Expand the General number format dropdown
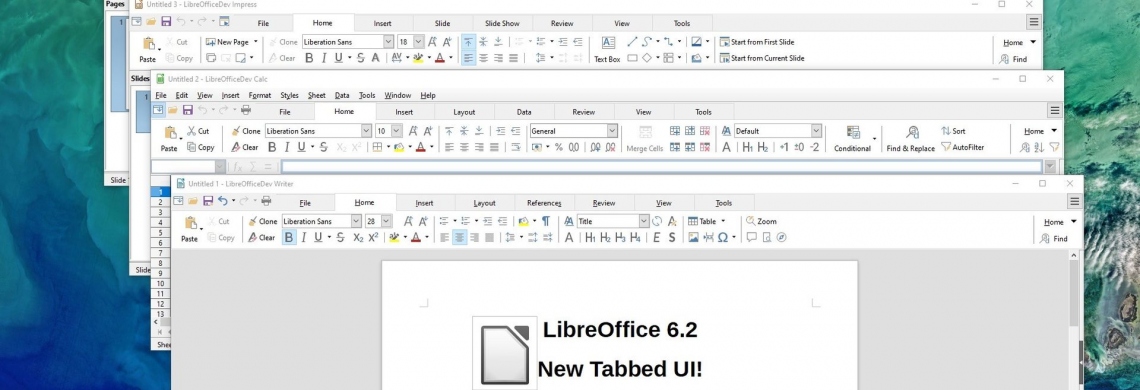Viewport: 1140px width, 390px height. click(x=612, y=131)
